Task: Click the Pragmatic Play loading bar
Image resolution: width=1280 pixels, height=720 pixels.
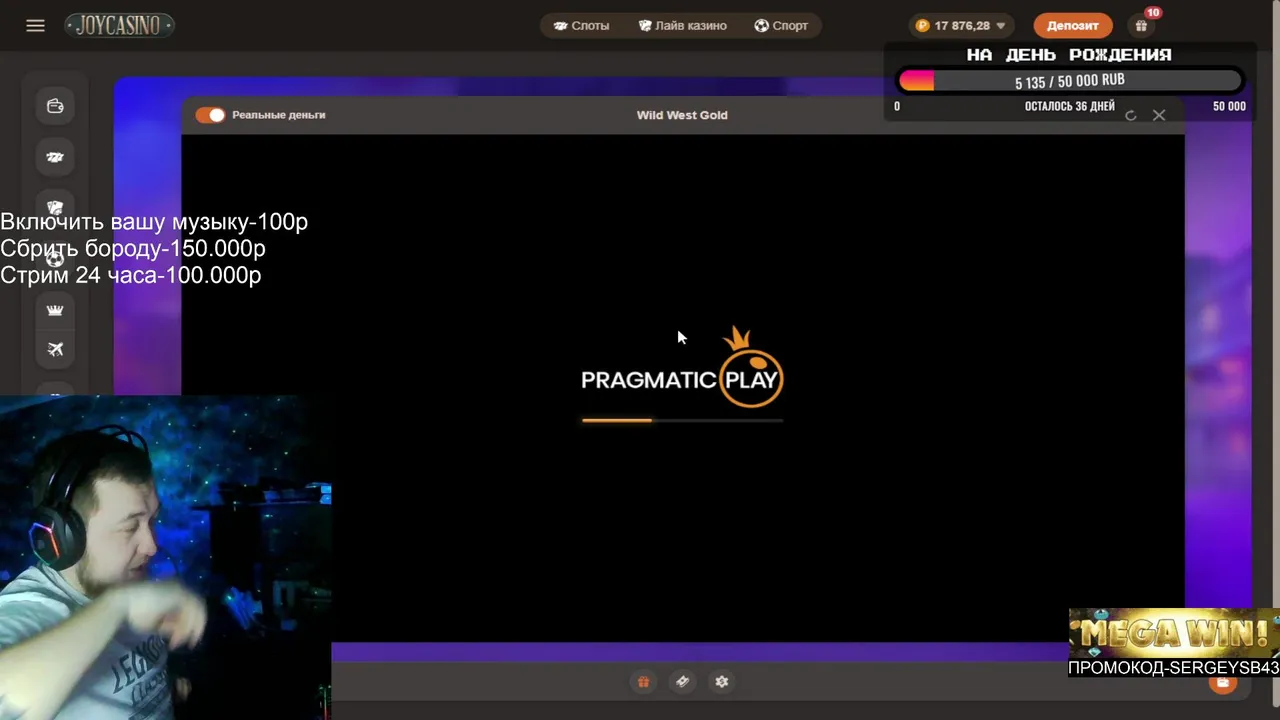Action: click(x=682, y=420)
